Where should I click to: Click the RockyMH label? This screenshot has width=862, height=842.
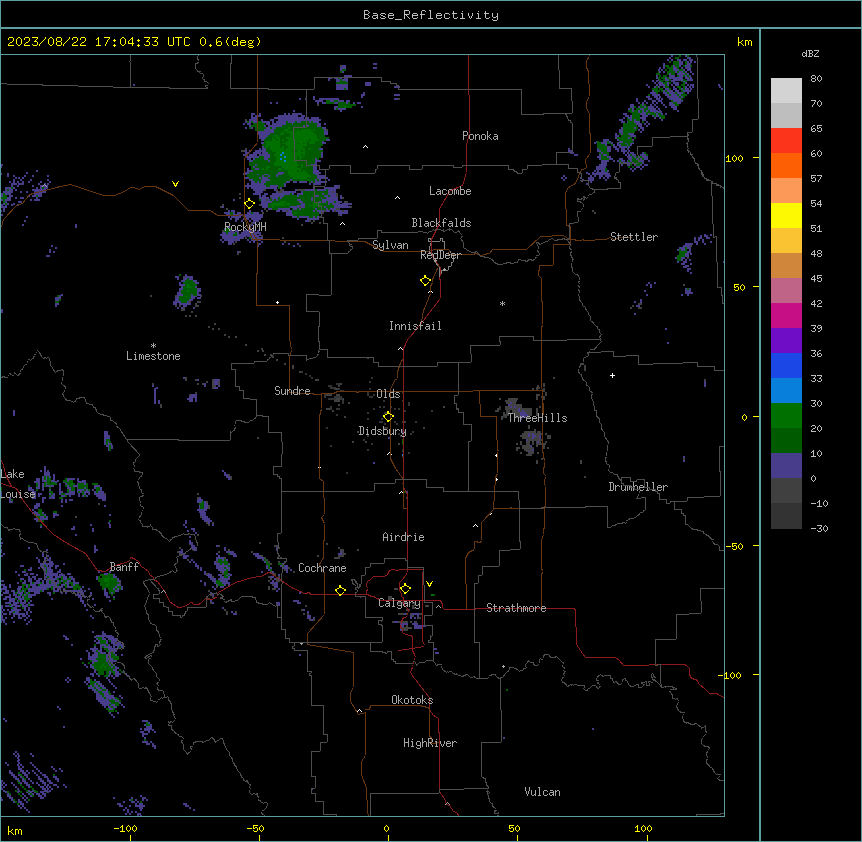(245, 227)
